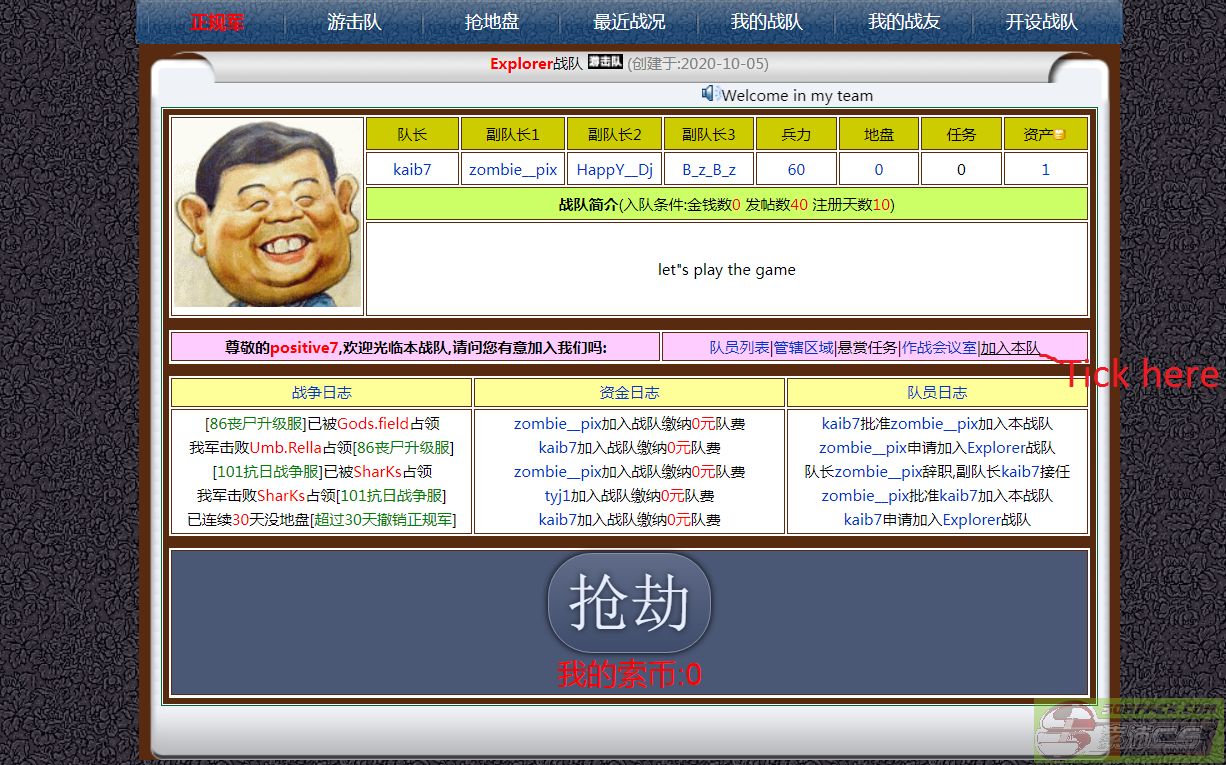This screenshot has height=765, width=1226.
Task: Click the 游击队 badge next to team name
Action: (x=605, y=62)
